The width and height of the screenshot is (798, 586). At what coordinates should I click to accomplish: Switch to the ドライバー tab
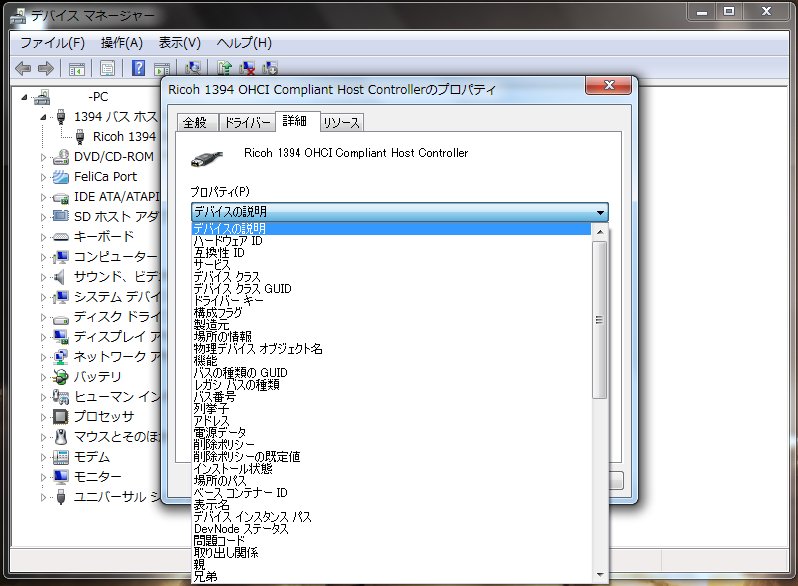[247, 123]
